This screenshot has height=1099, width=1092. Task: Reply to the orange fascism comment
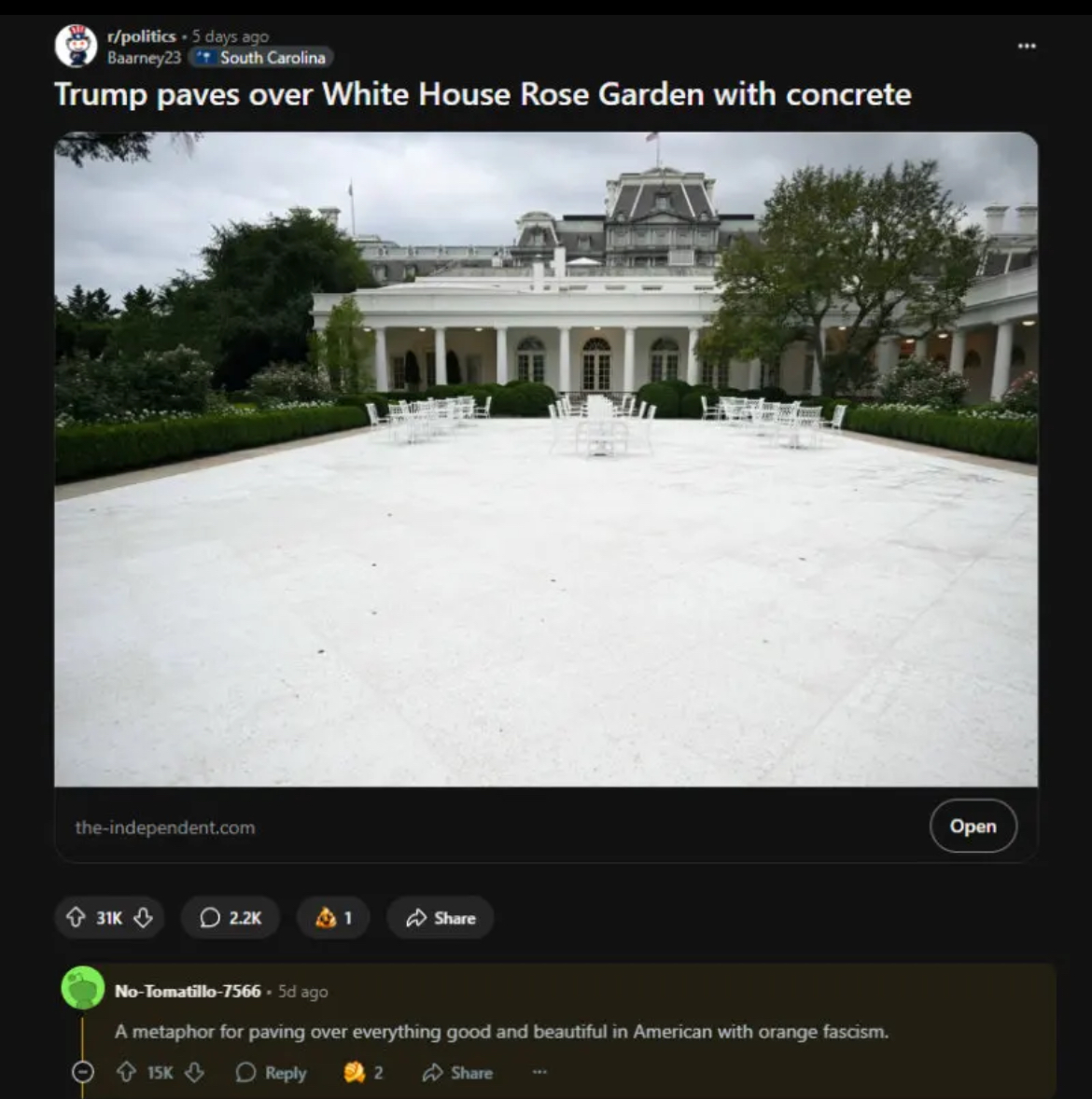(x=272, y=1072)
